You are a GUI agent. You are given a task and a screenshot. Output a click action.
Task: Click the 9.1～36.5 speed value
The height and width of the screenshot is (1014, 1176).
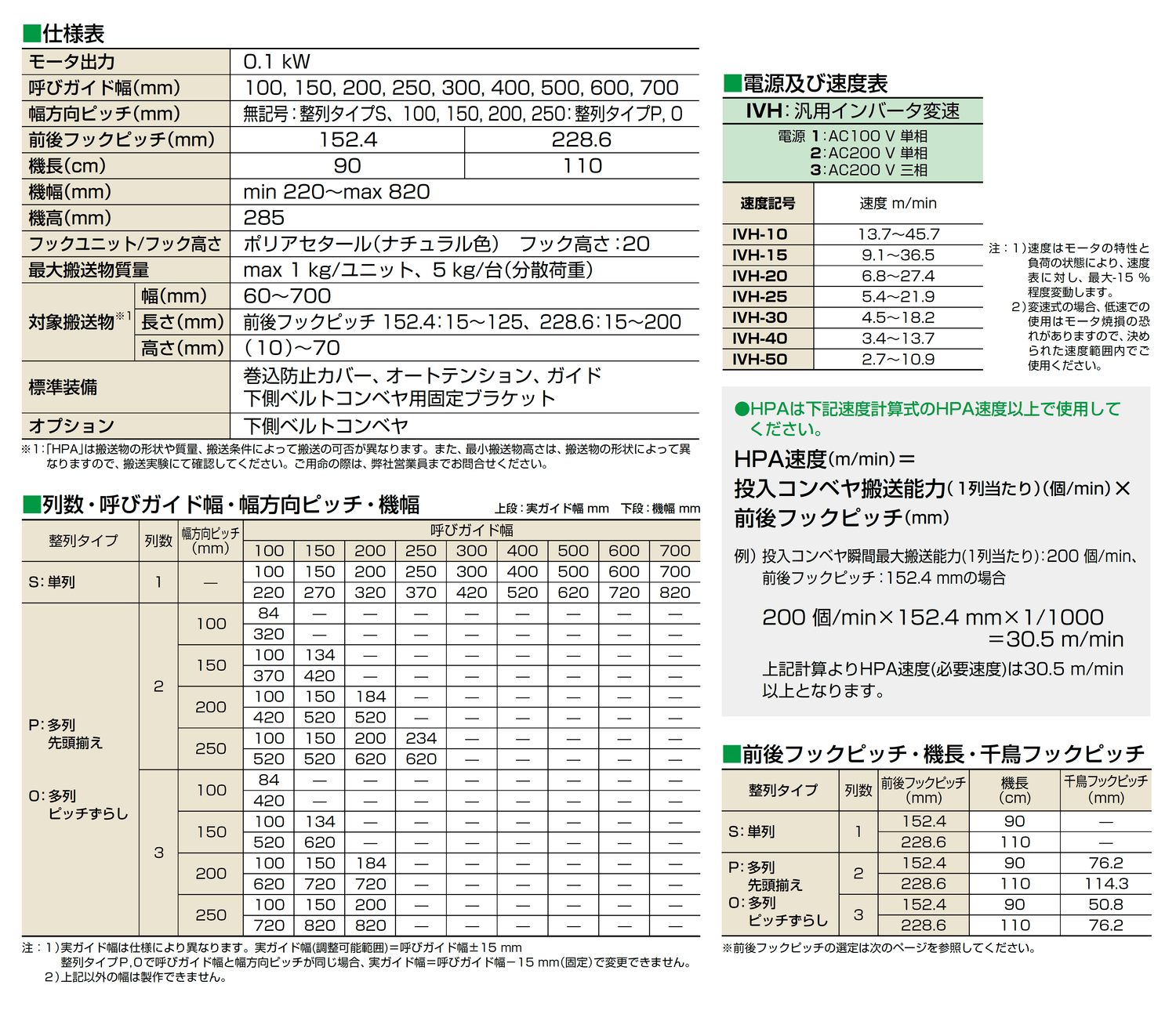pos(898,255)
